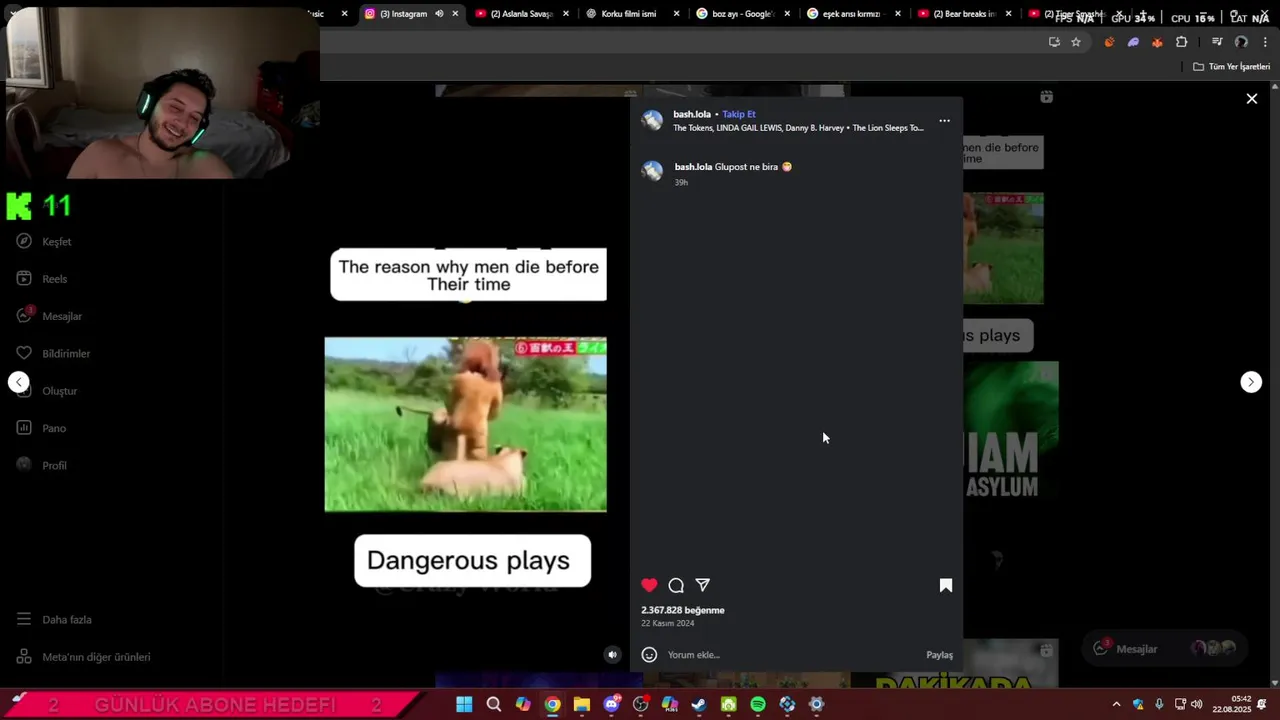View likes count 2.367.828 beğenme

coord(683,610)
